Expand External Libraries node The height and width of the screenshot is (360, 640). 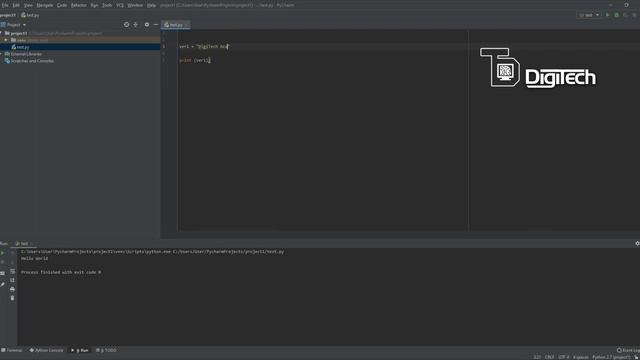pyautogui.click(x=2, y=54)
